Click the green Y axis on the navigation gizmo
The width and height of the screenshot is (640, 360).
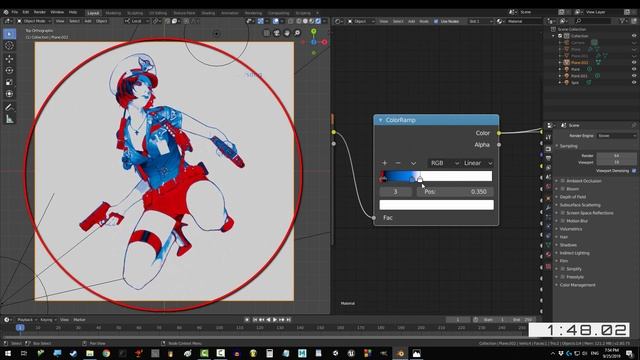pyautogui.click(x=313, y=31)
